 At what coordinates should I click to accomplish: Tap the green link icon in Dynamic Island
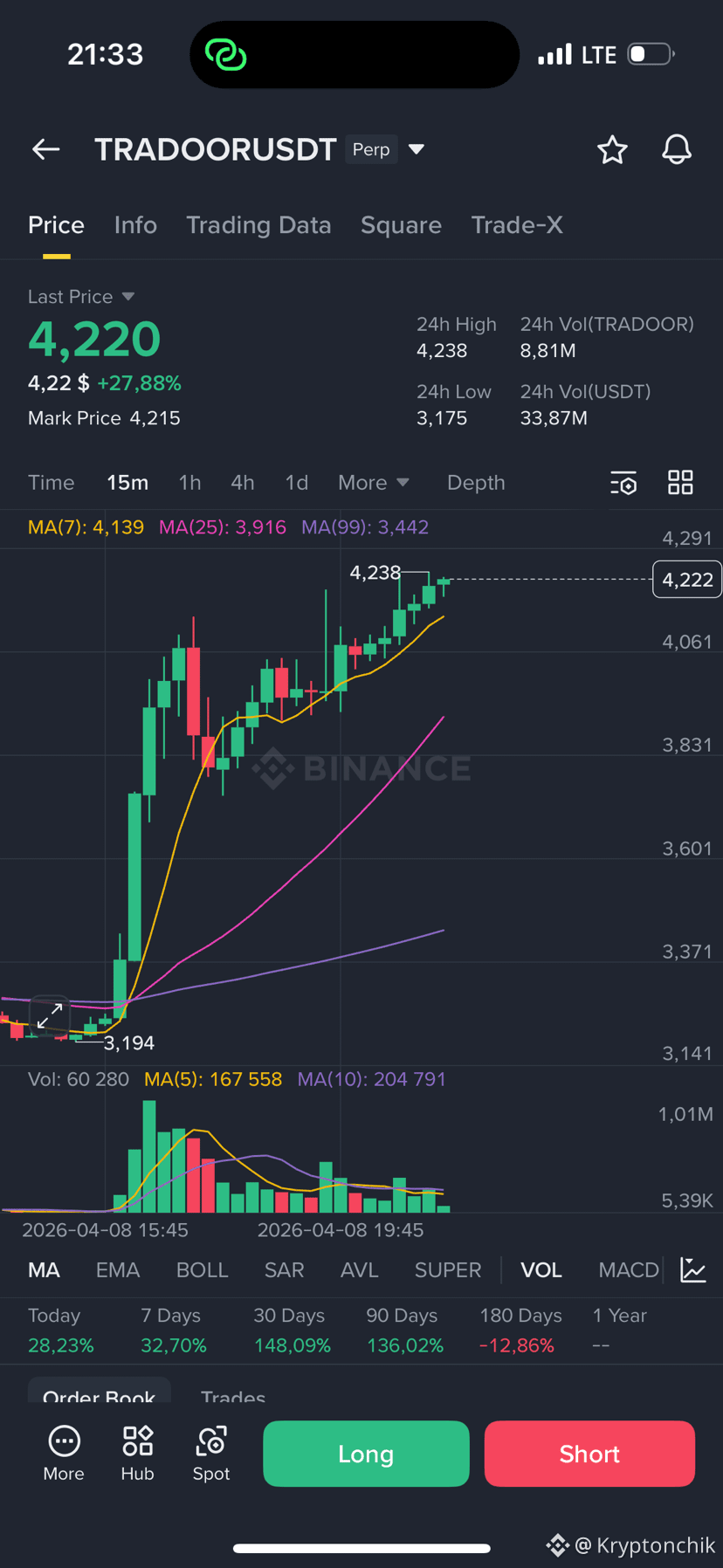(226, 55)
